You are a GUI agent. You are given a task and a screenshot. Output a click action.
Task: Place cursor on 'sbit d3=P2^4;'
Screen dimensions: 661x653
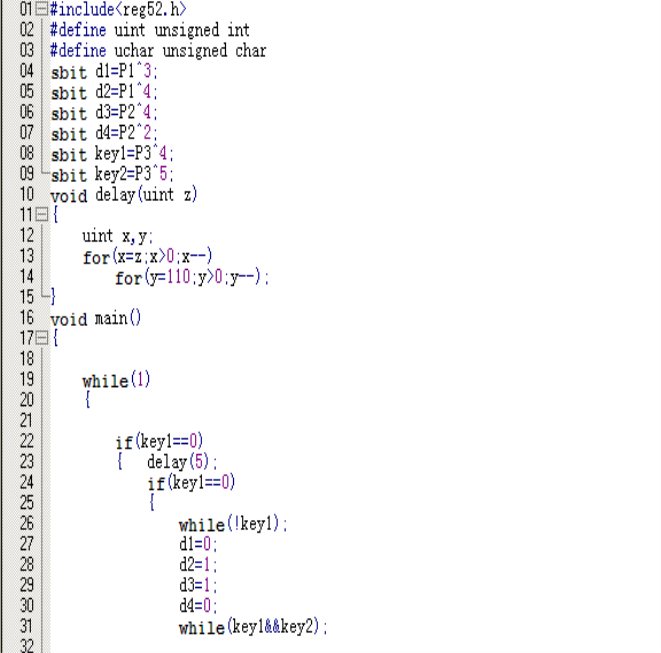coord(104,113)
